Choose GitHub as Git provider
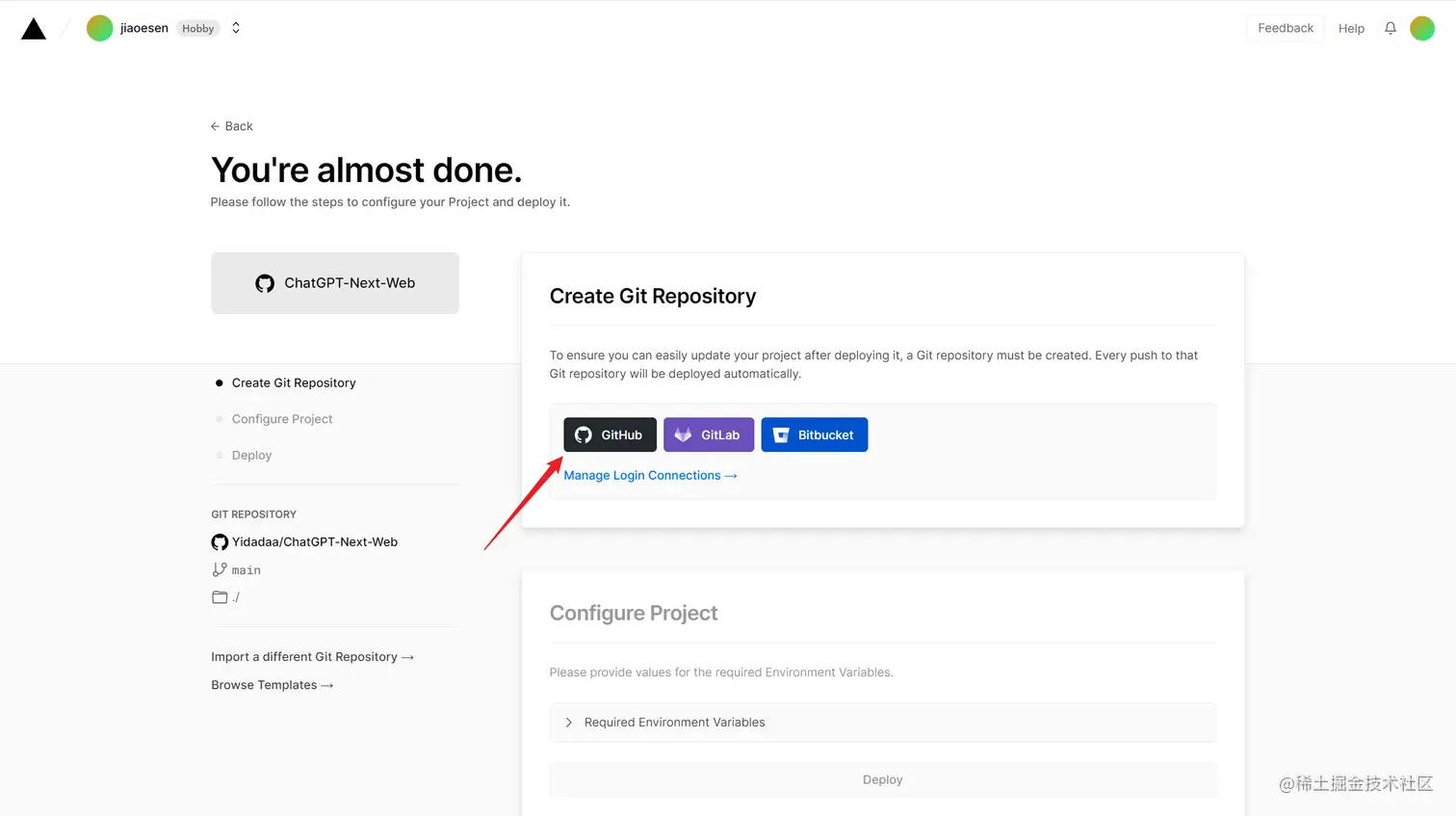The width and height of the screenshot is (1456, 816). 611,434
